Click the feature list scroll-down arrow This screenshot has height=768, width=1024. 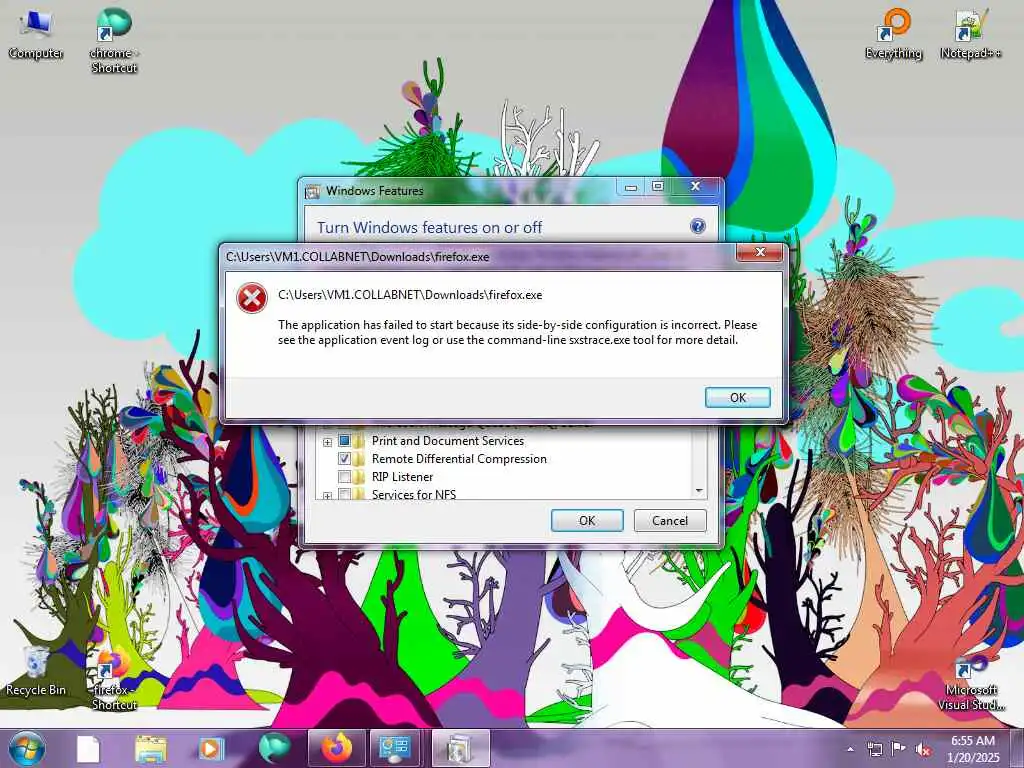(699, 490)
